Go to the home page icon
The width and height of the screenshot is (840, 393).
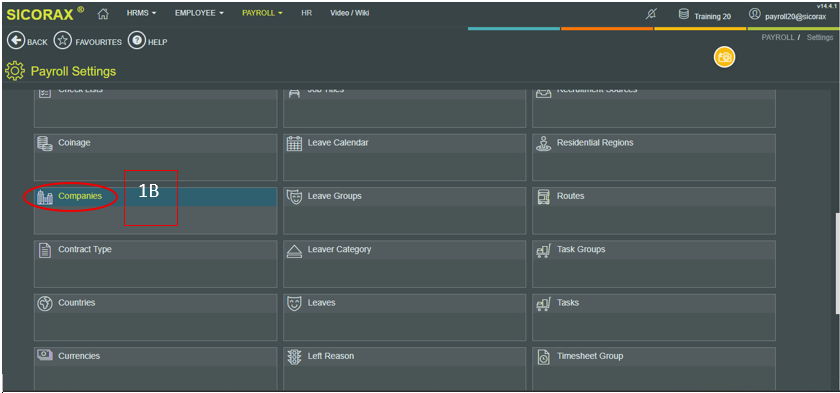103,14
